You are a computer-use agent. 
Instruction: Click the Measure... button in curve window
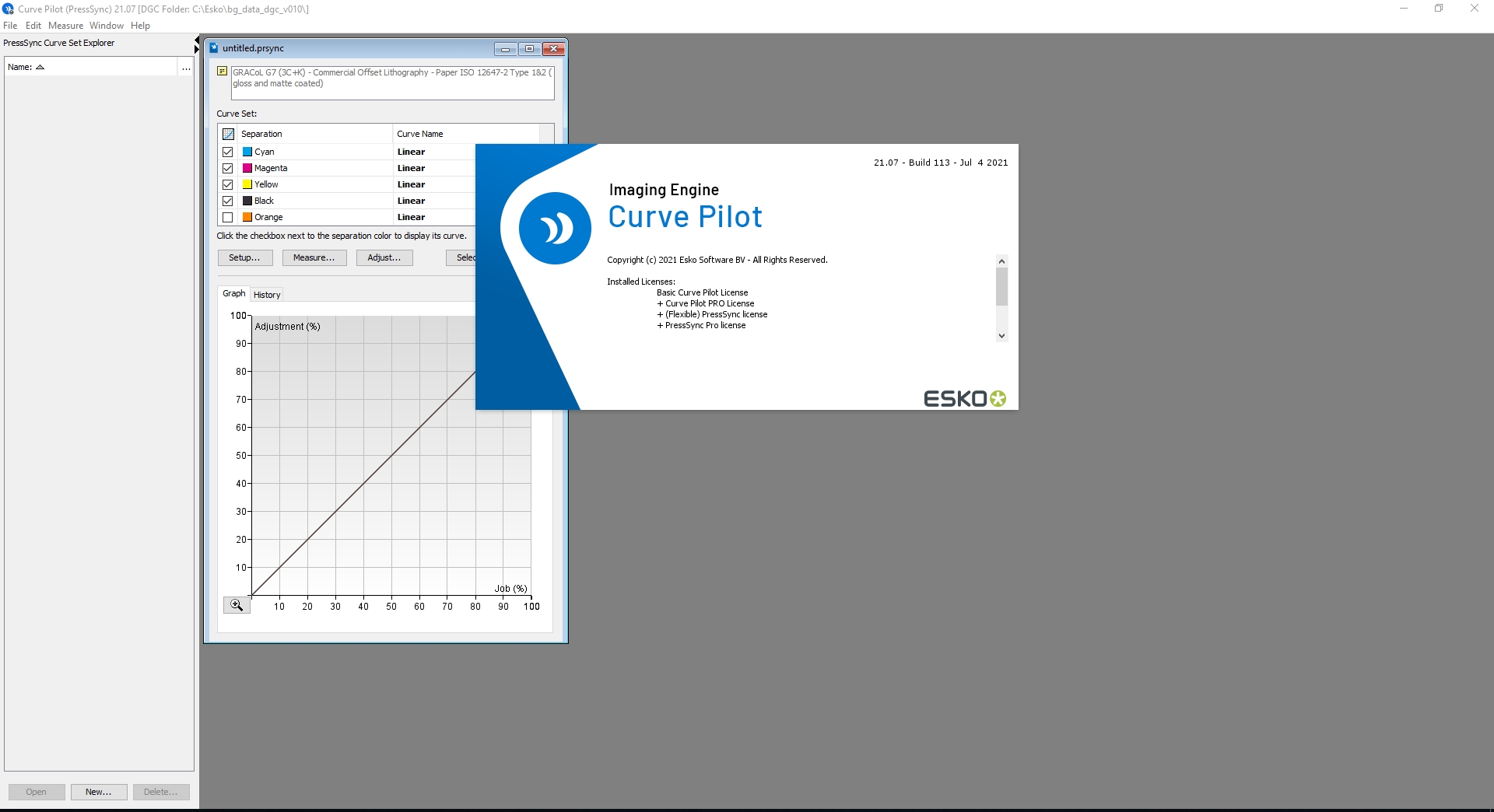[314, 257]
